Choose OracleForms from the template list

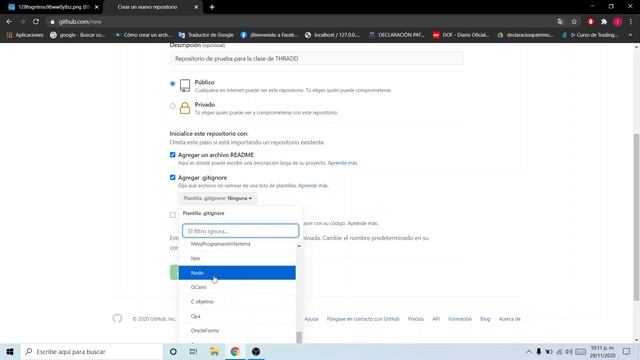237,331
